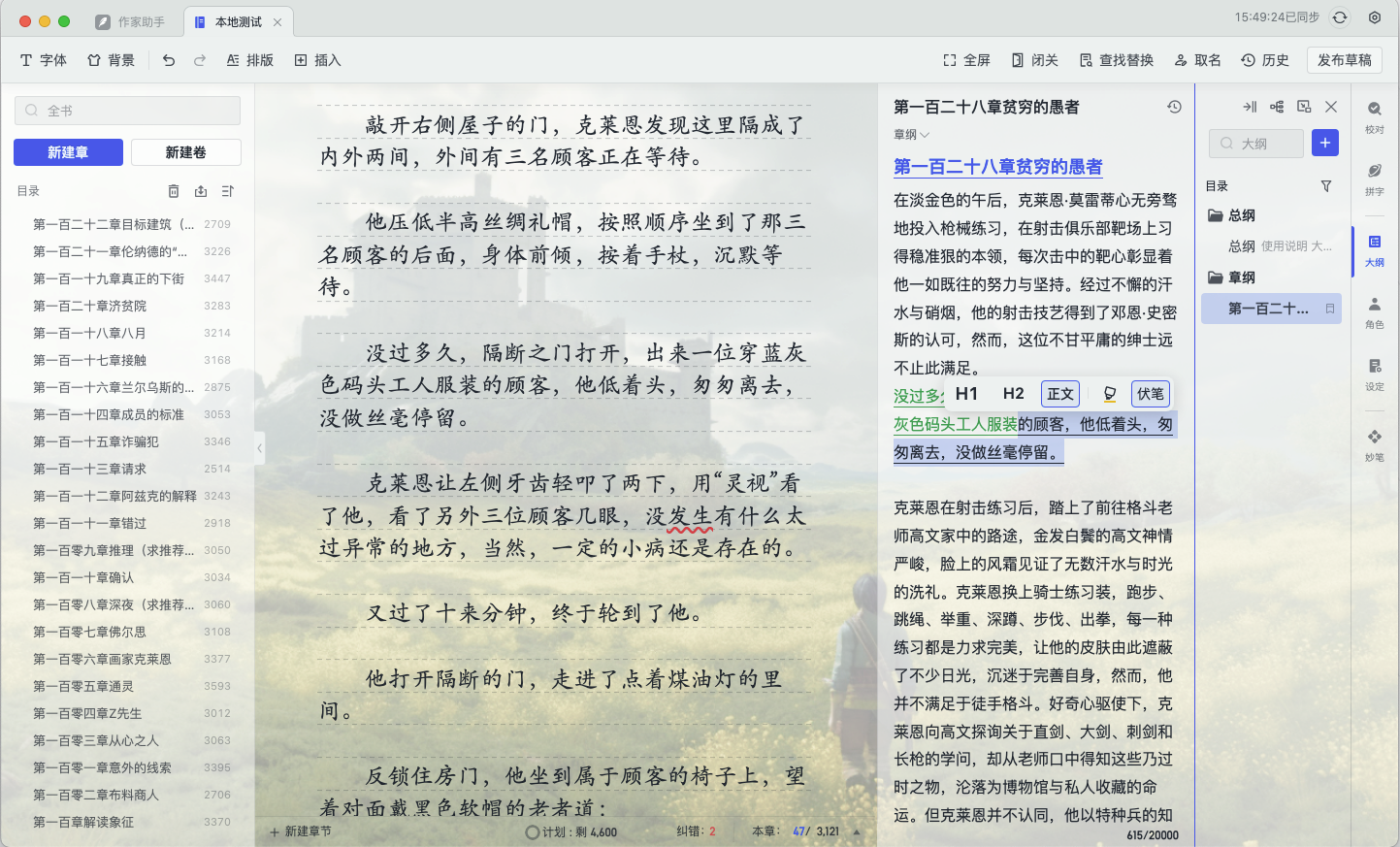The image size is (1400, 847).
Task: Open the 排版 layout tool
Action: [x=249, y=60]
